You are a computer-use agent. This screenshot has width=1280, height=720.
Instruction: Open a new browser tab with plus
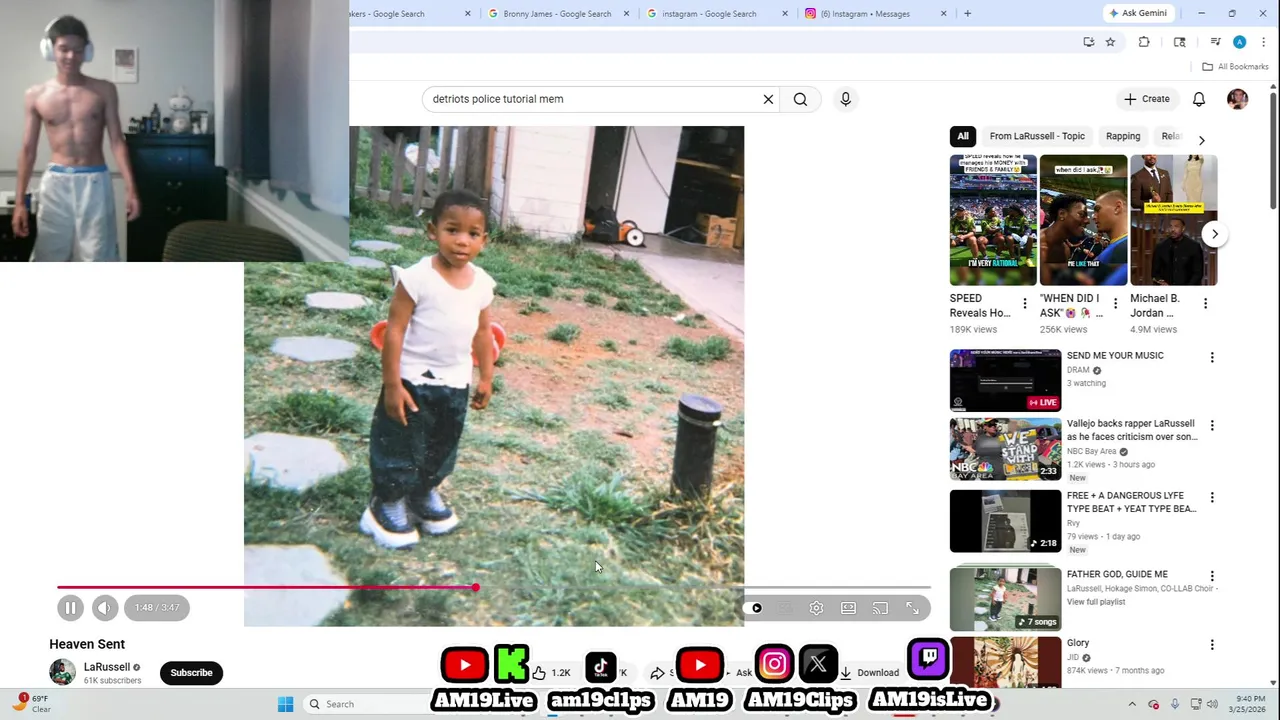[x=967, y=14]
